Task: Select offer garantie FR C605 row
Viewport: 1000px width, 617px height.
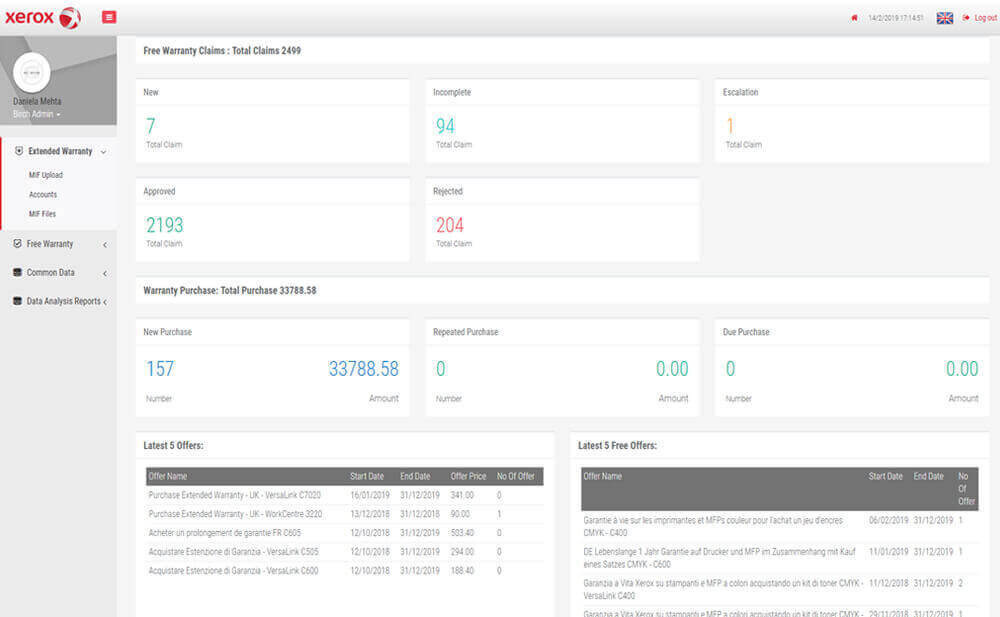Action: tap(344, 533)
